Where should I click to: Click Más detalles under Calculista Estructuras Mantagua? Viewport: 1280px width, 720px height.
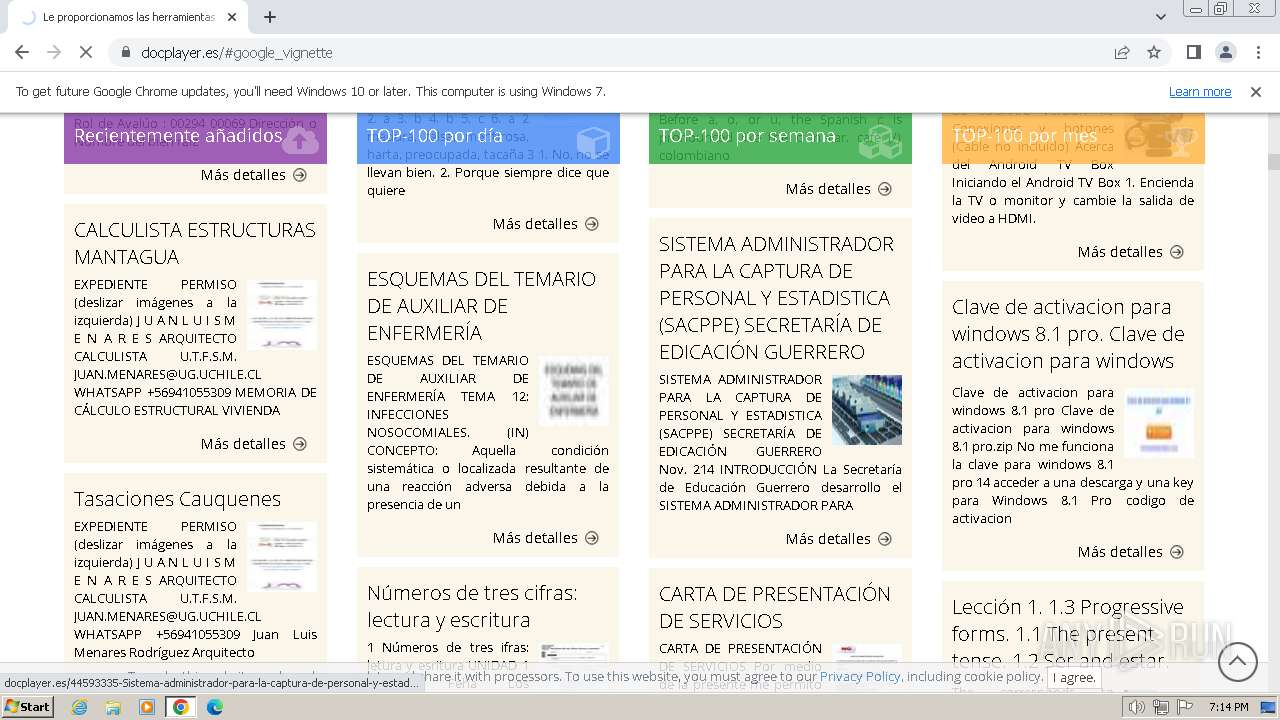click(x=253, y=443)
